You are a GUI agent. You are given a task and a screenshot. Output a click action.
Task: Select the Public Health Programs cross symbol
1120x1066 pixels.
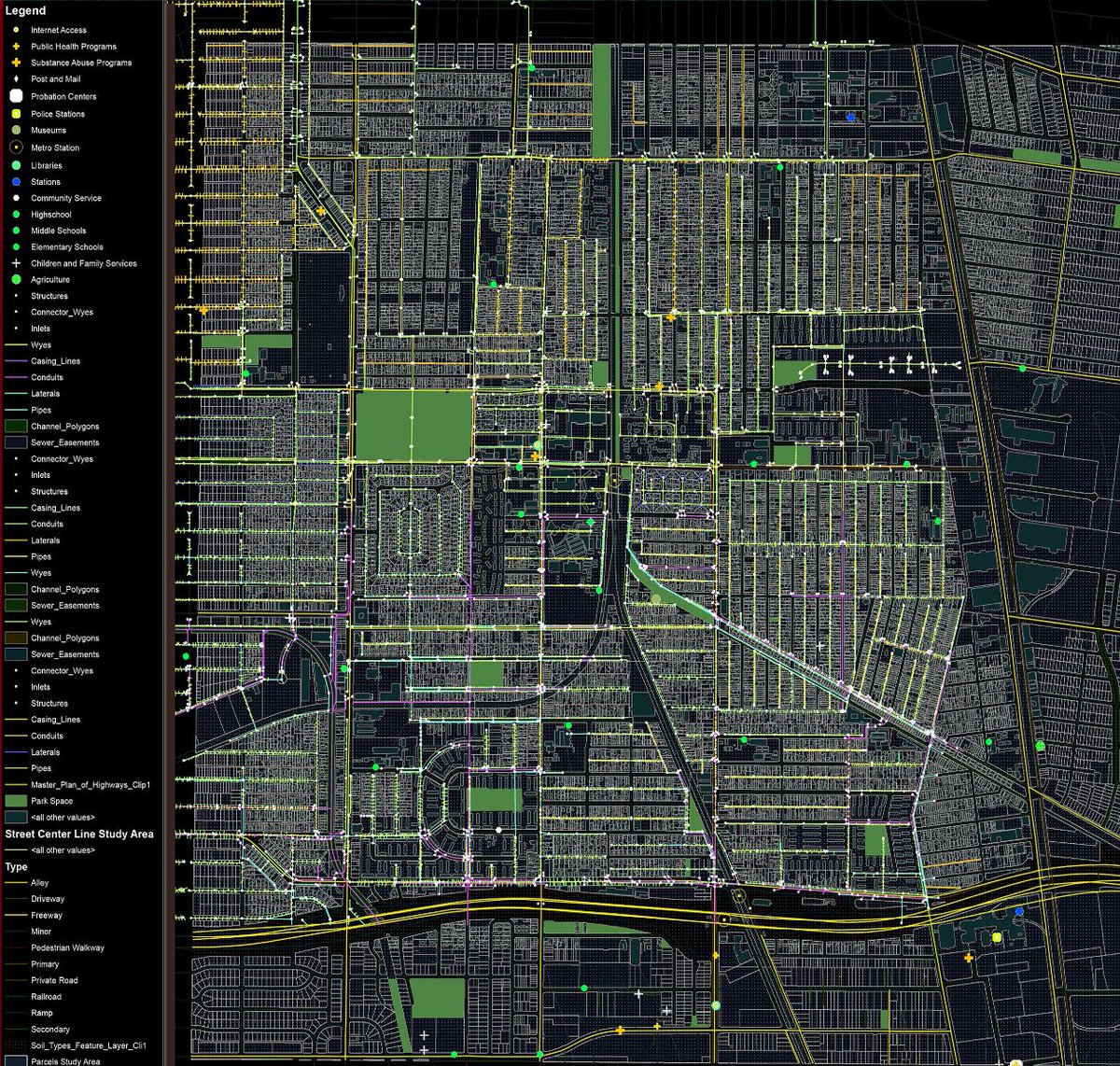click(x=16, y=46)
